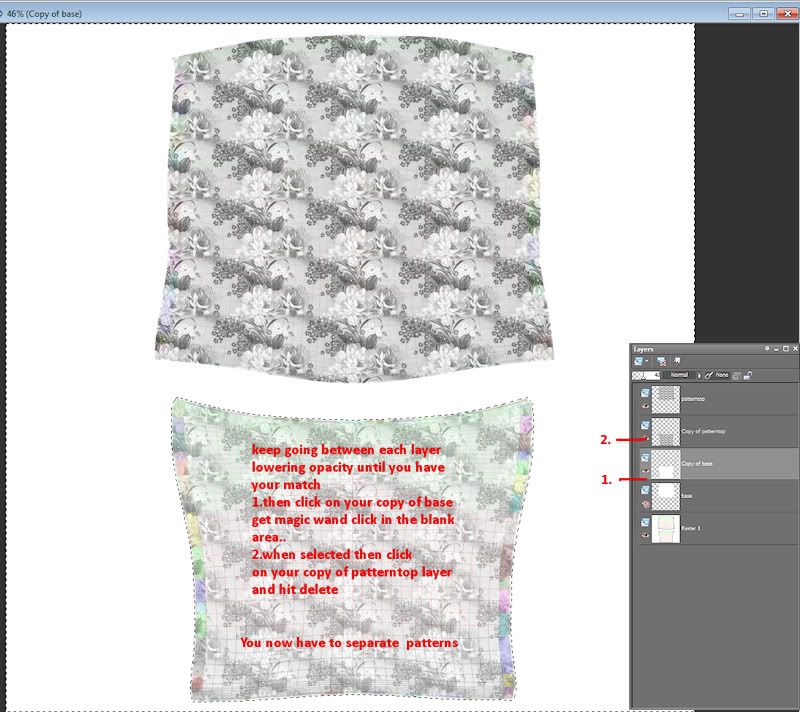Image resolution: width=800 pixels, height=712 pixels.
Task: Click the layer type icon of Raster 1
Action: coord(645,519)
